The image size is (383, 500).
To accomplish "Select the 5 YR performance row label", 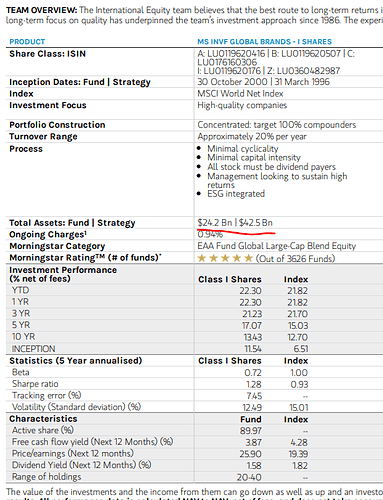I will click(x=21, y=325).
